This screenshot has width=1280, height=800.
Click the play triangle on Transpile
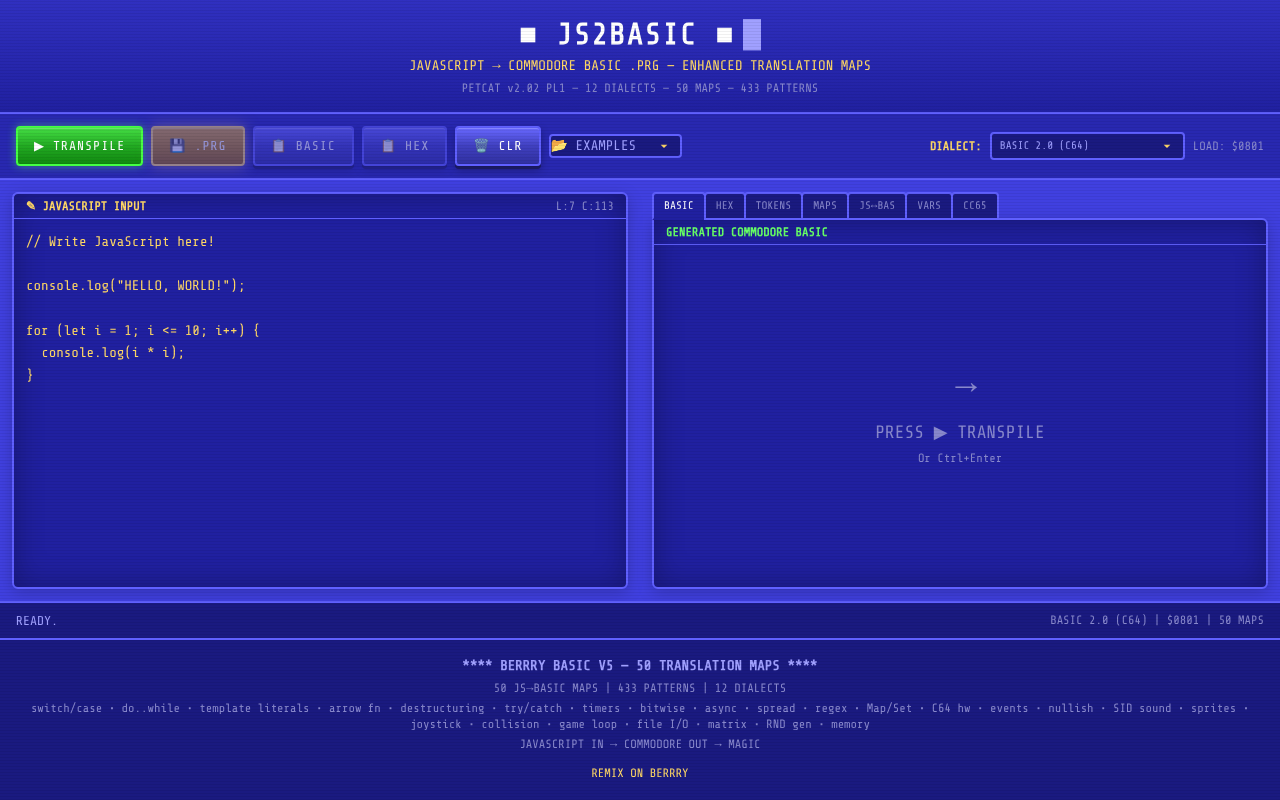coord(39,146)
